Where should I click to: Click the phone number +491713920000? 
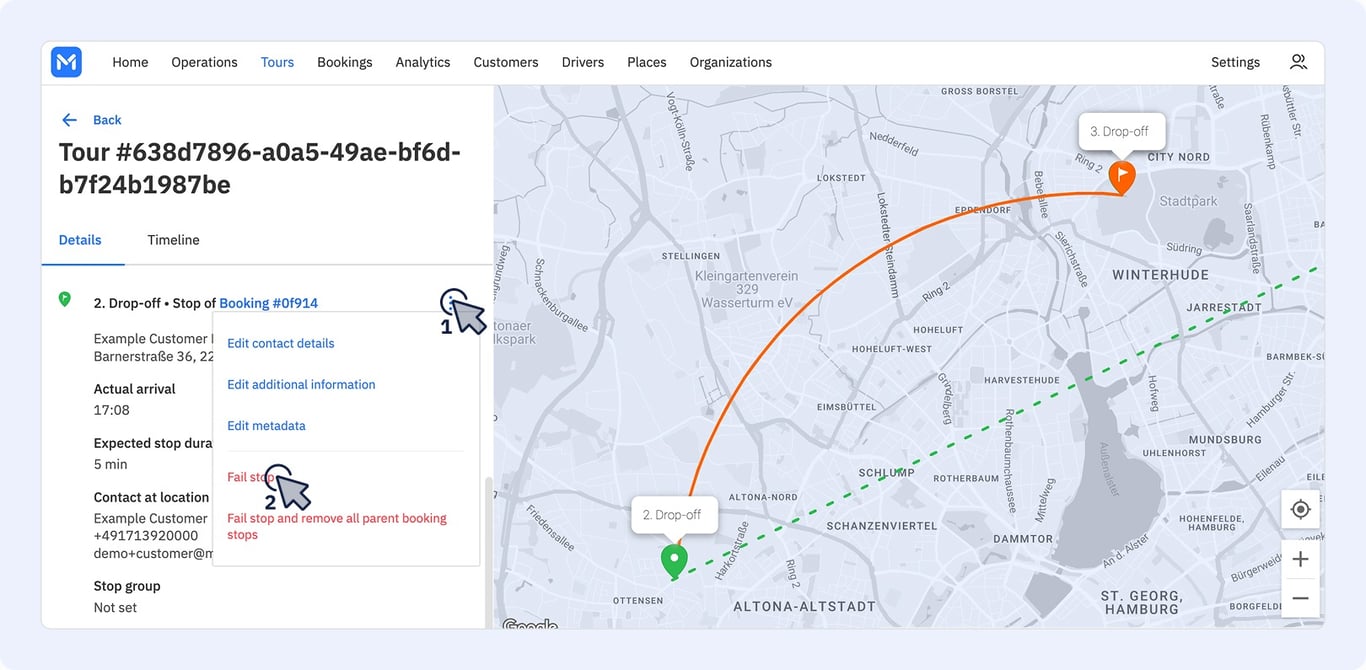pos(146,536)
